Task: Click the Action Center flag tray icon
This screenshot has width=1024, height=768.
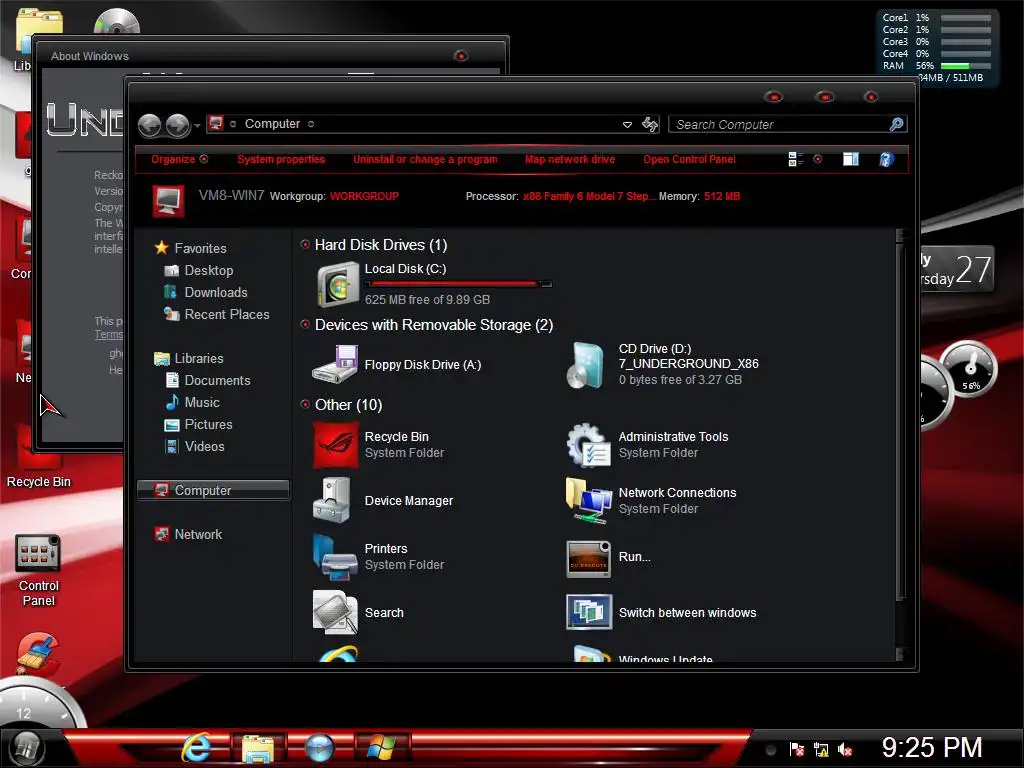Action: [797, 749]
